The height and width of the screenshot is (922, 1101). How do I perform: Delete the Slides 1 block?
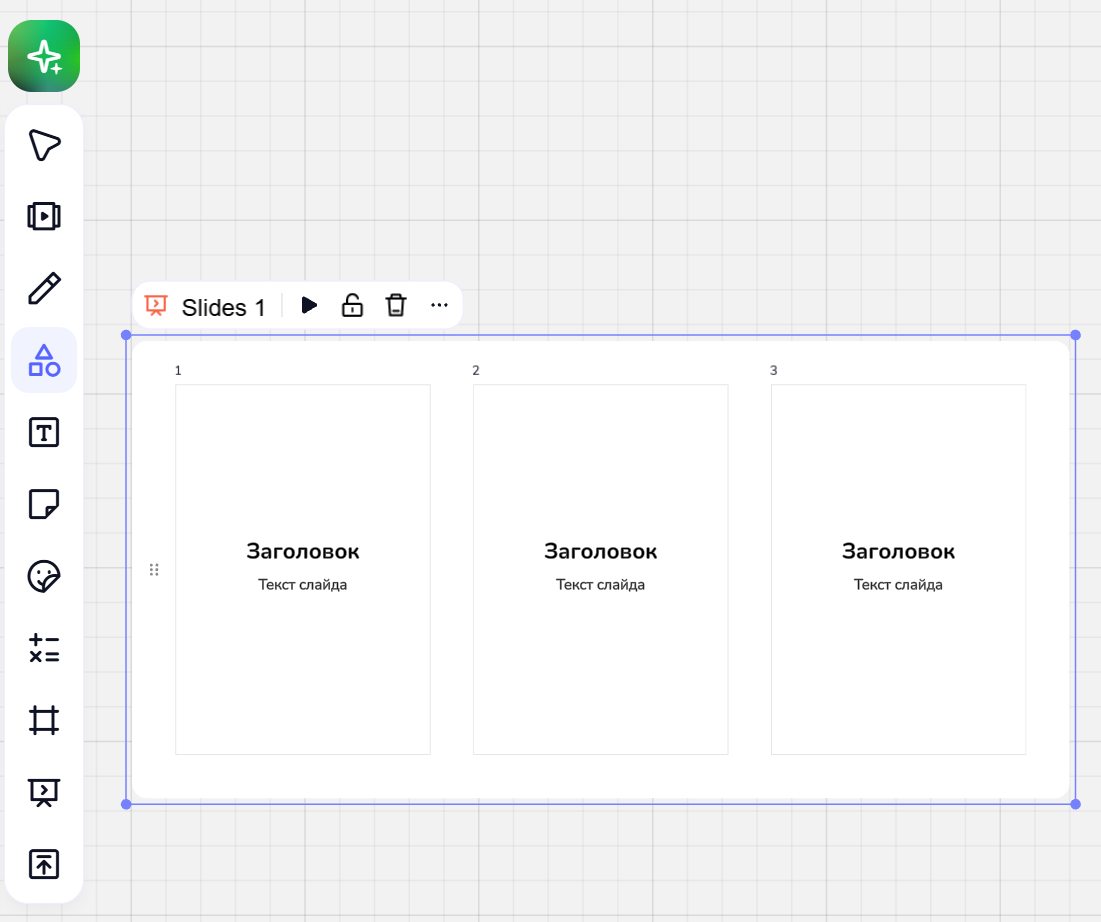396,305
